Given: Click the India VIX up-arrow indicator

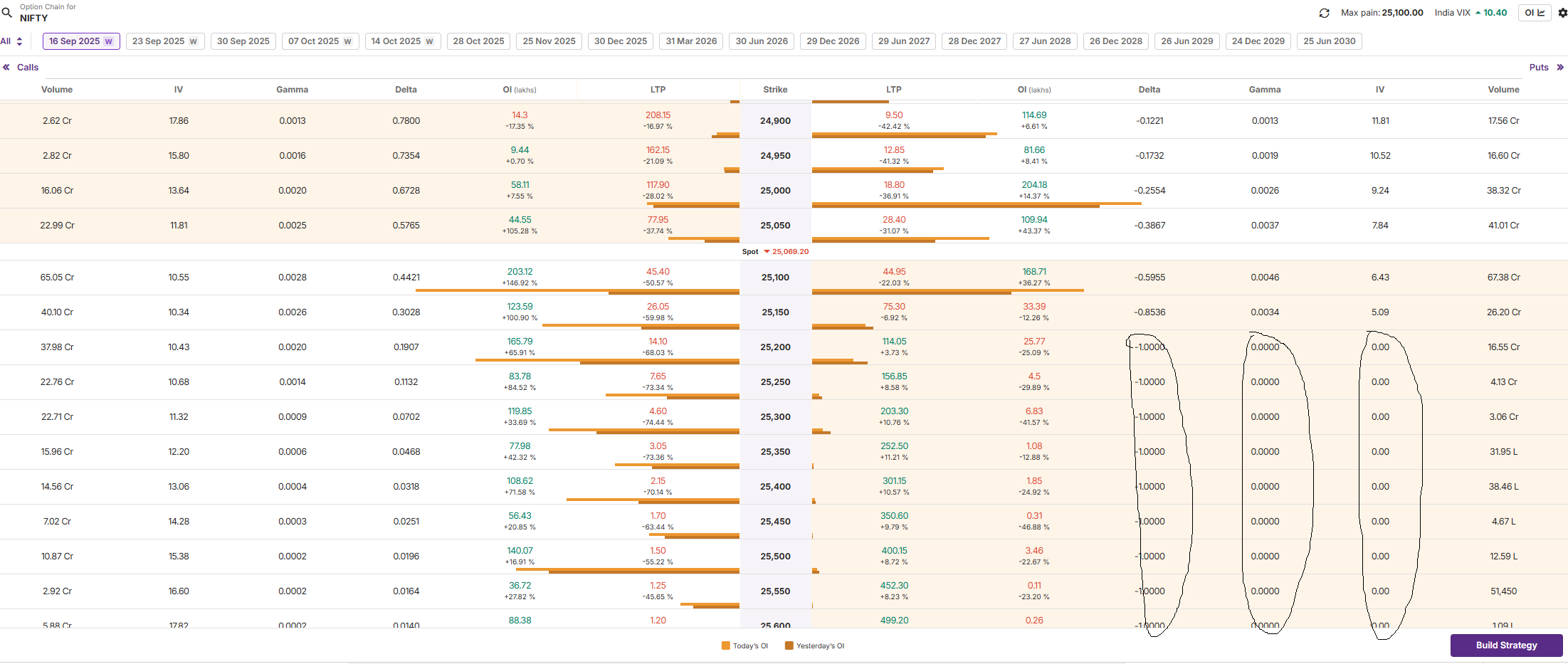Looking at the screenshot, I should [1478, 13].
